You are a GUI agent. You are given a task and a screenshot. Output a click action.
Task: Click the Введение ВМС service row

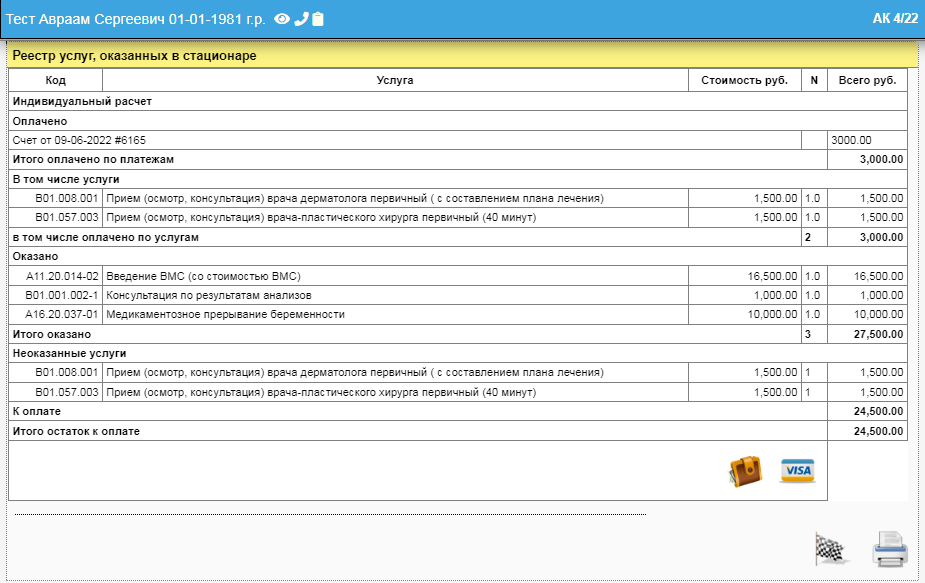pyautogui.click(x=203, y=276)
